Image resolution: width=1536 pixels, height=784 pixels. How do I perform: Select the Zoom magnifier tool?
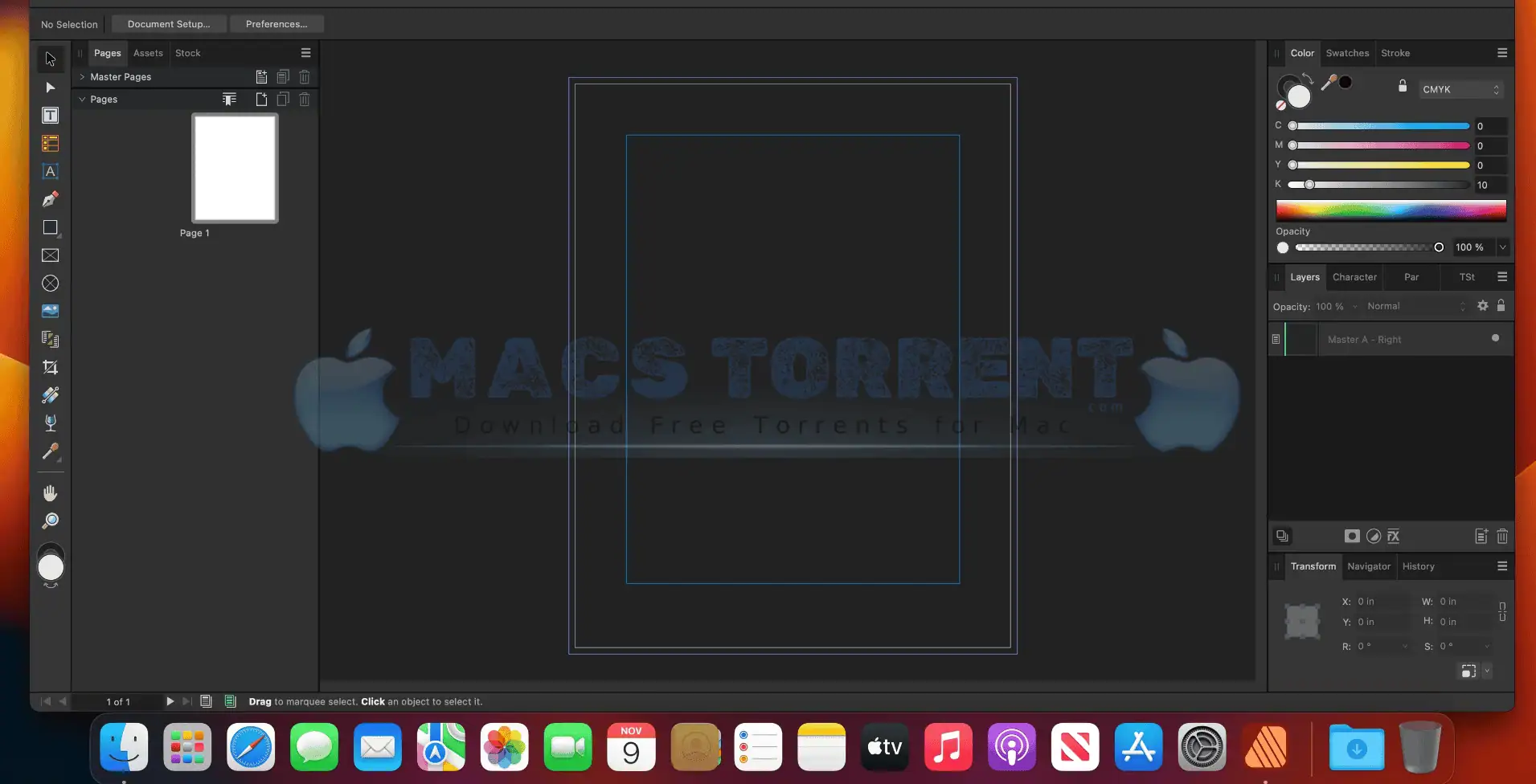pos(51,521)
